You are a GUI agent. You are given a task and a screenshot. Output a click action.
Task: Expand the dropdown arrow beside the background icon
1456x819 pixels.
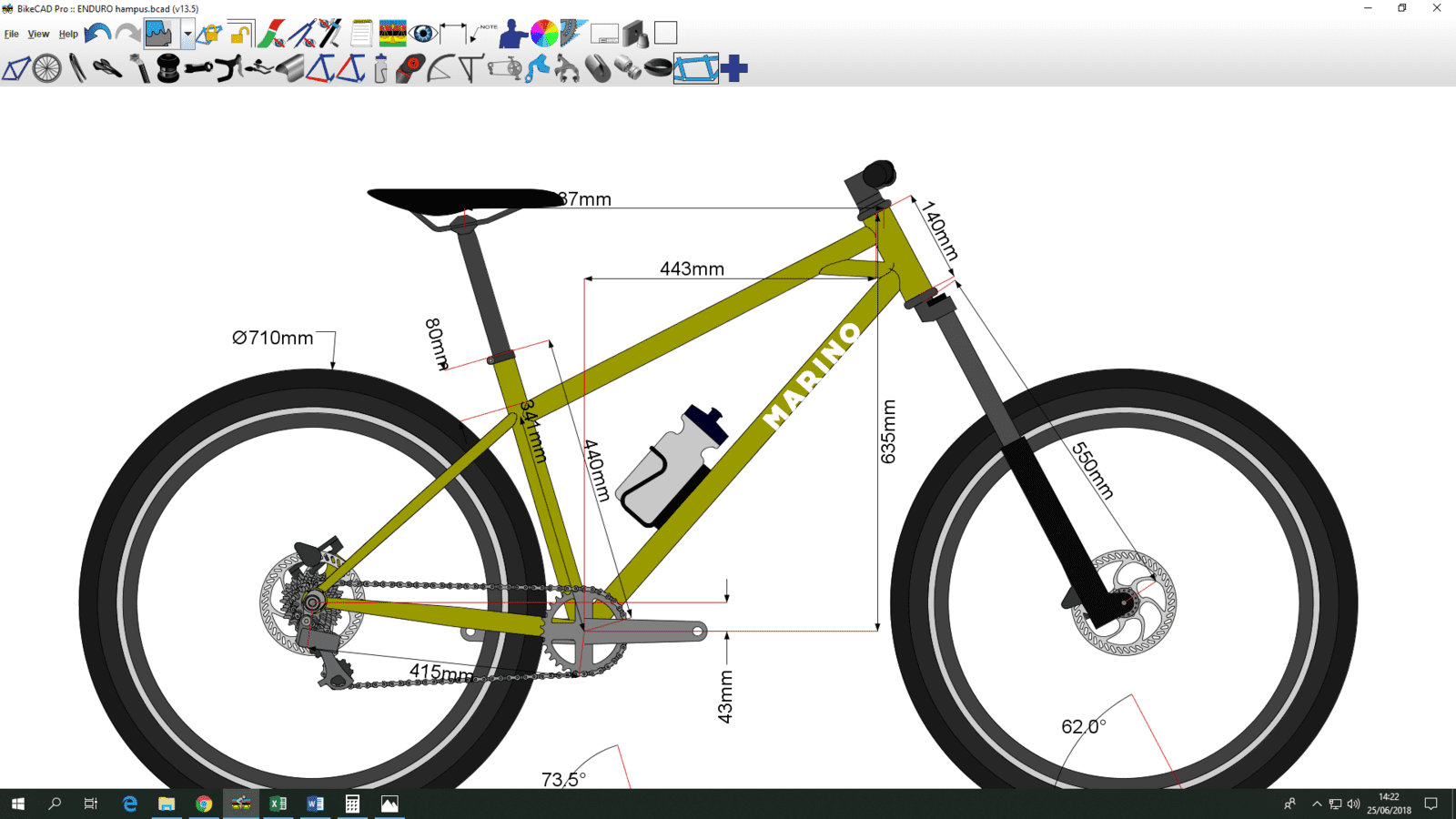[187, 34]
